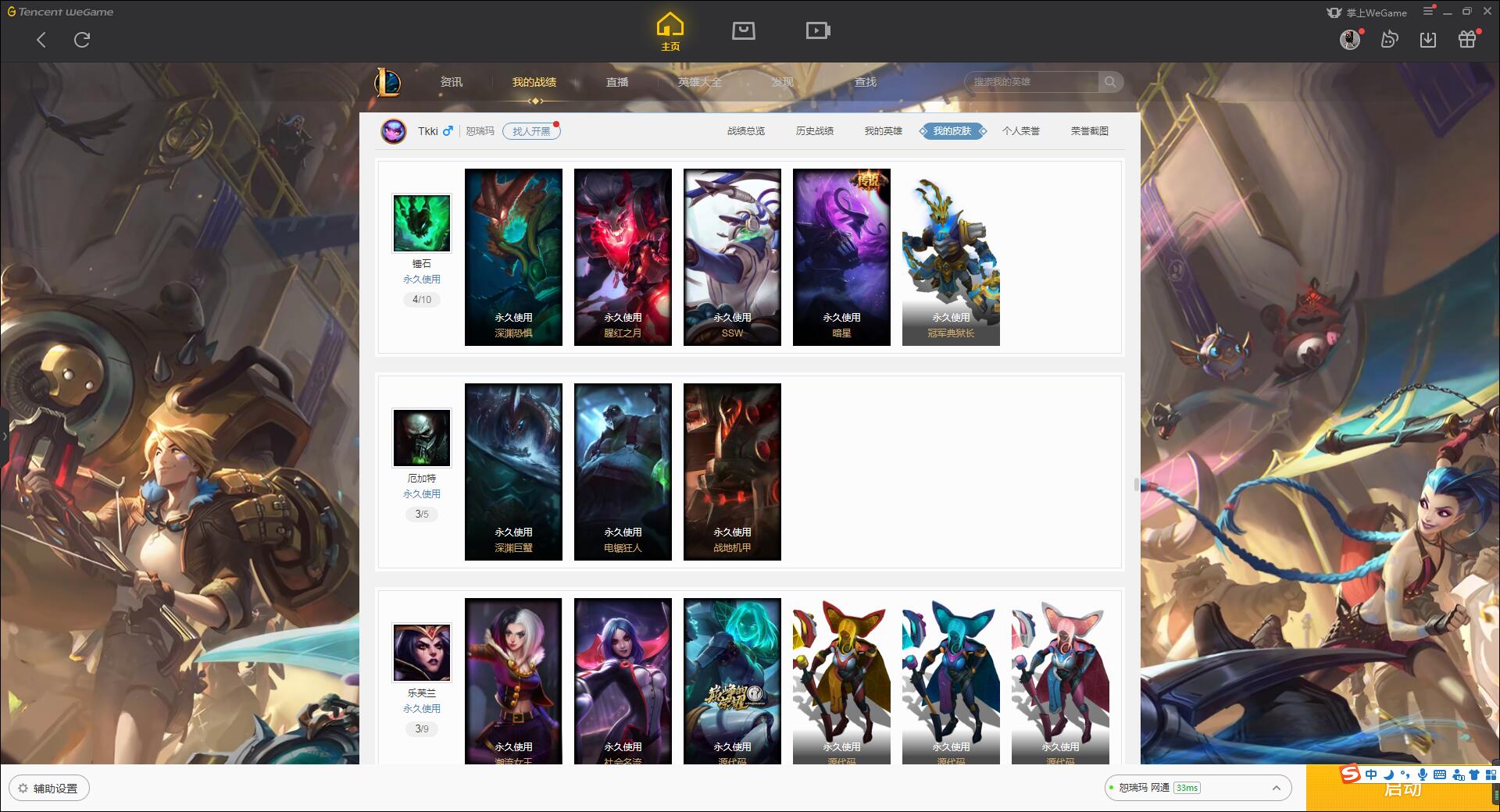Open the 发现 navigation tab
The image size is (1500, 812).
click(x=783, y=82)
